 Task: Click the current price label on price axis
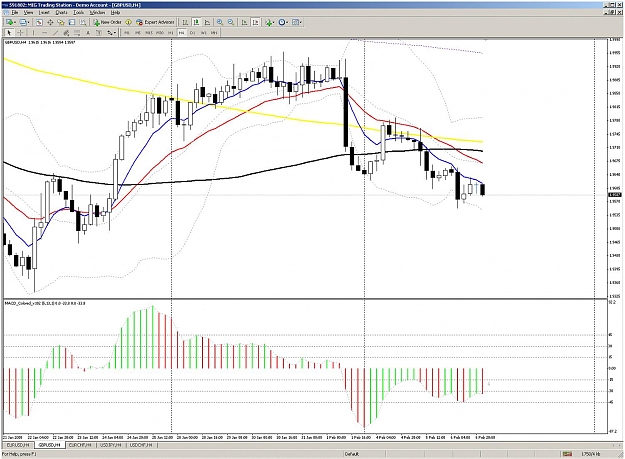tap(615, 194)
